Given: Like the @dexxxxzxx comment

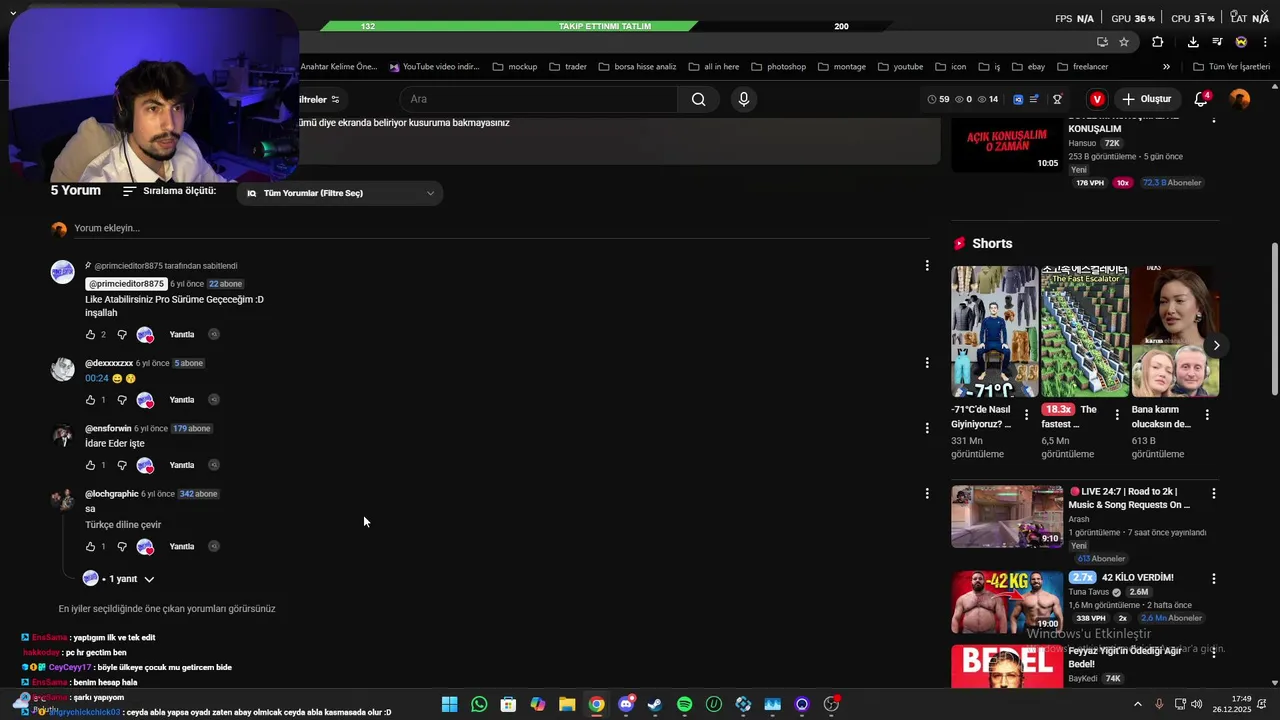Looking at the screenshot, I should (x=90, y=400).
